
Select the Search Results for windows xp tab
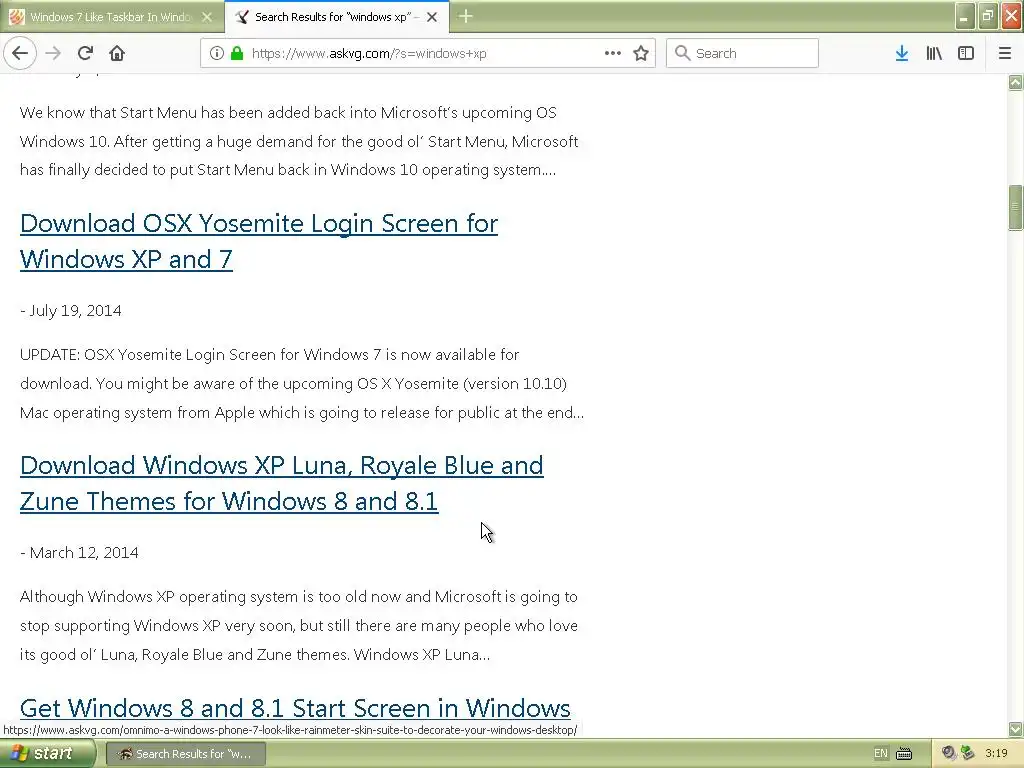(x=337, y=17)
